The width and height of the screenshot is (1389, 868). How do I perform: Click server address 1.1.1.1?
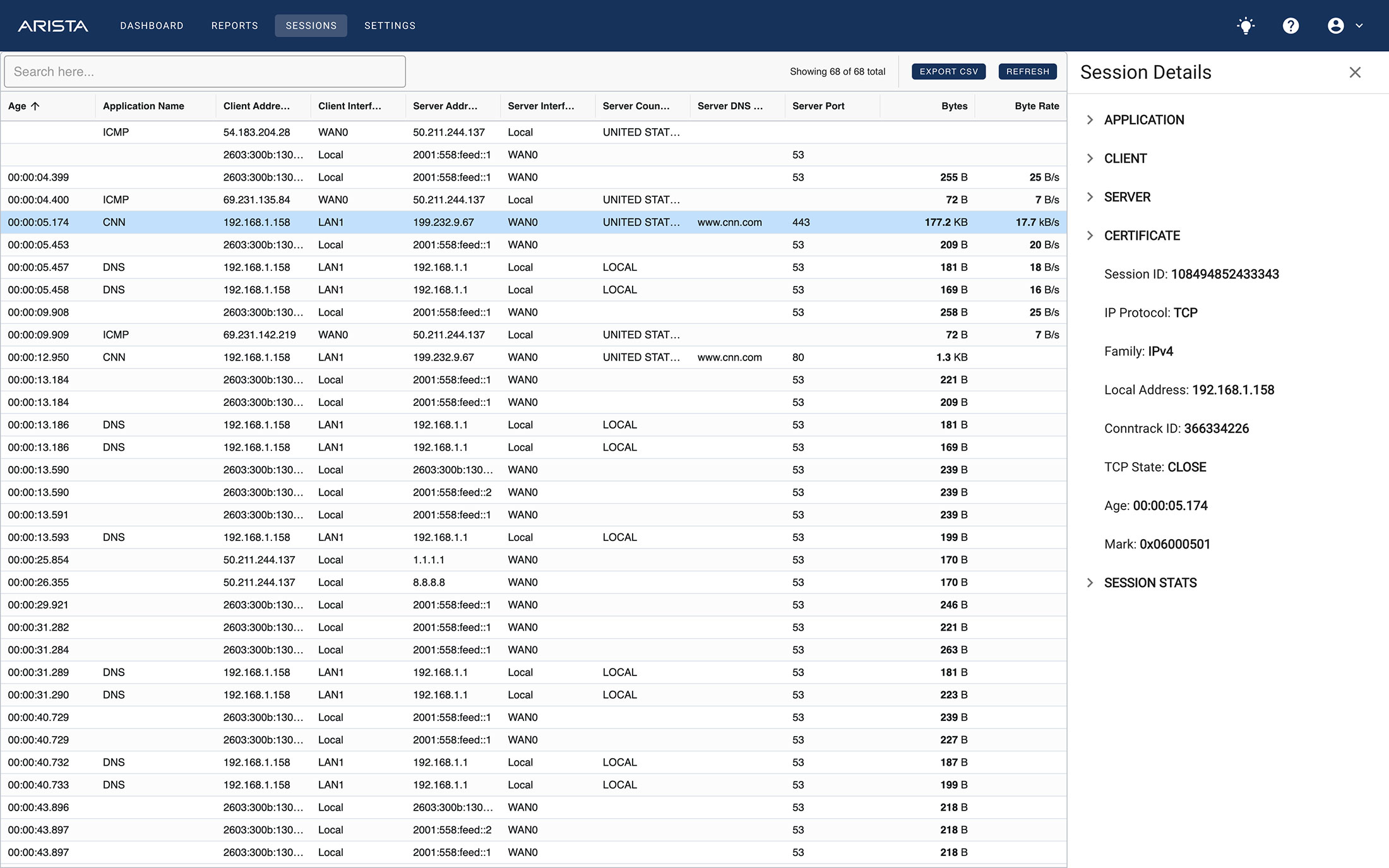(429, 560)
